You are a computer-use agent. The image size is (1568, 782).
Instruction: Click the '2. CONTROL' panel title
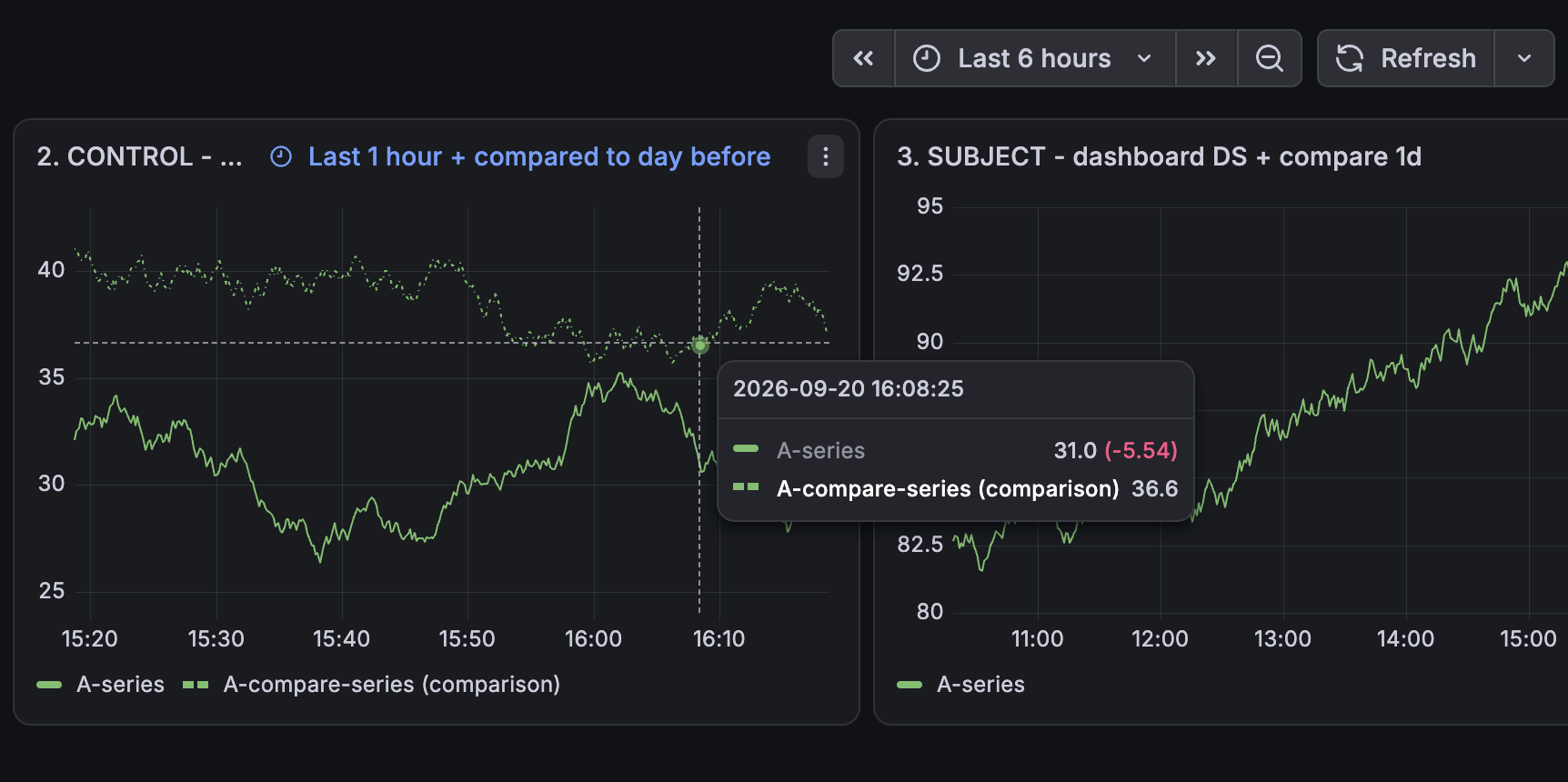pyautogui.click(x=140, y=156)
